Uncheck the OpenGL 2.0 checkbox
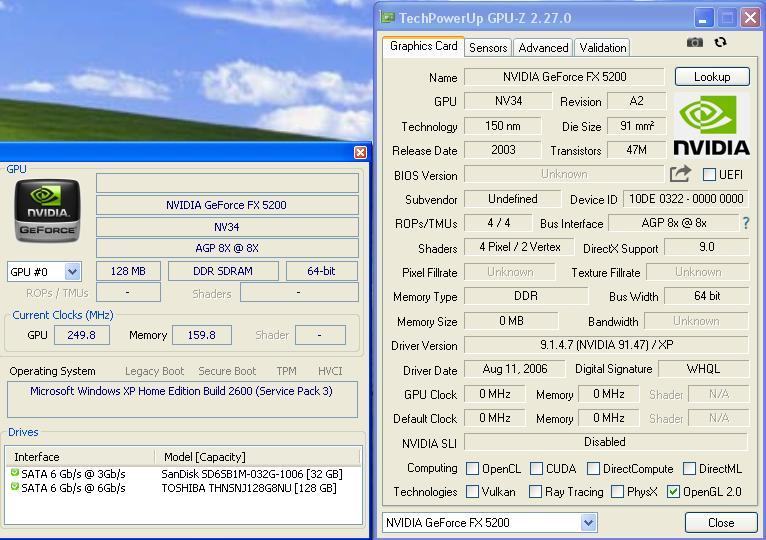 (673, 492)
